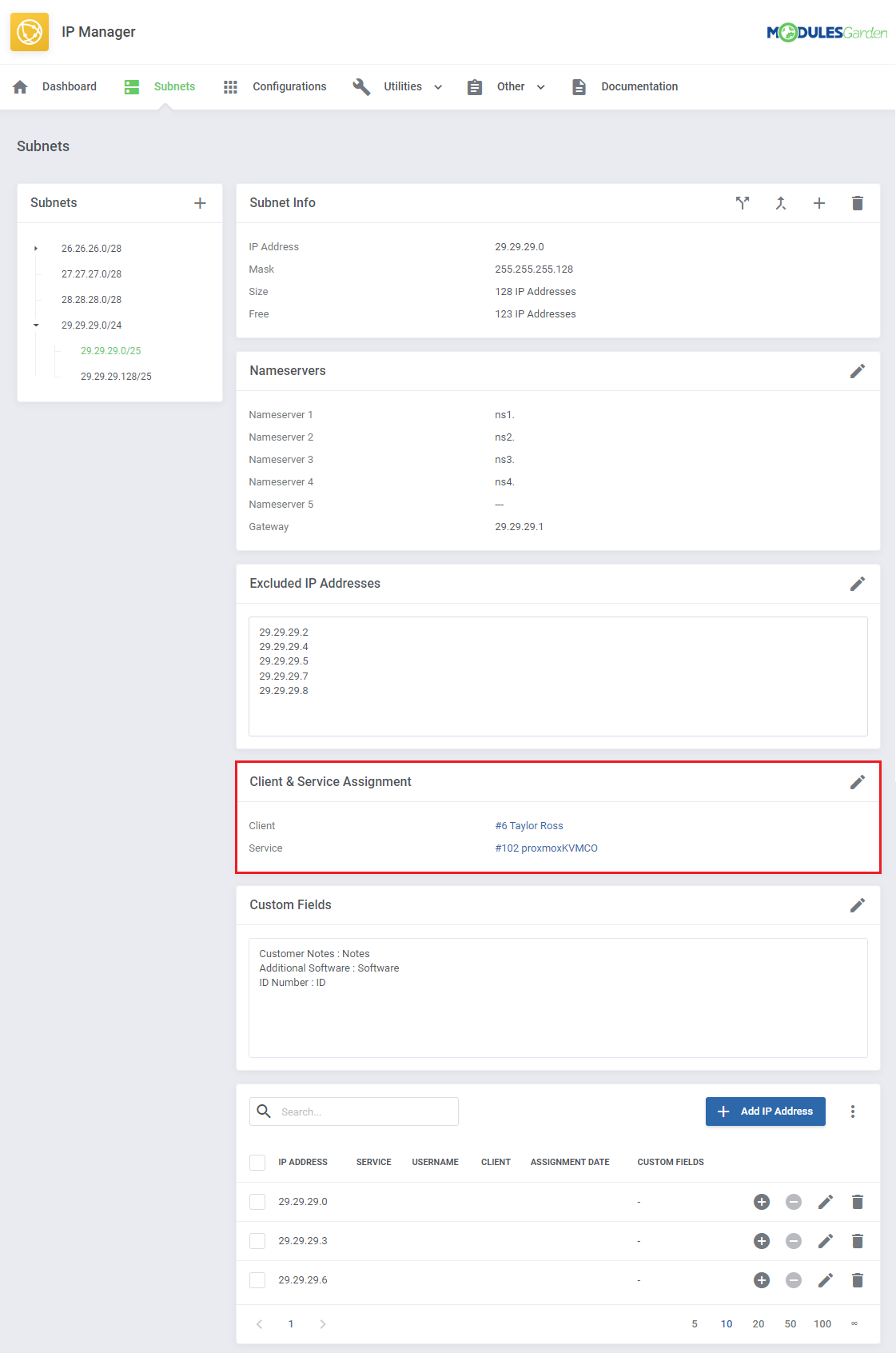Show 100 entries per page
The width and height of the screenshot is (896, 1353).
(822, 1324)
